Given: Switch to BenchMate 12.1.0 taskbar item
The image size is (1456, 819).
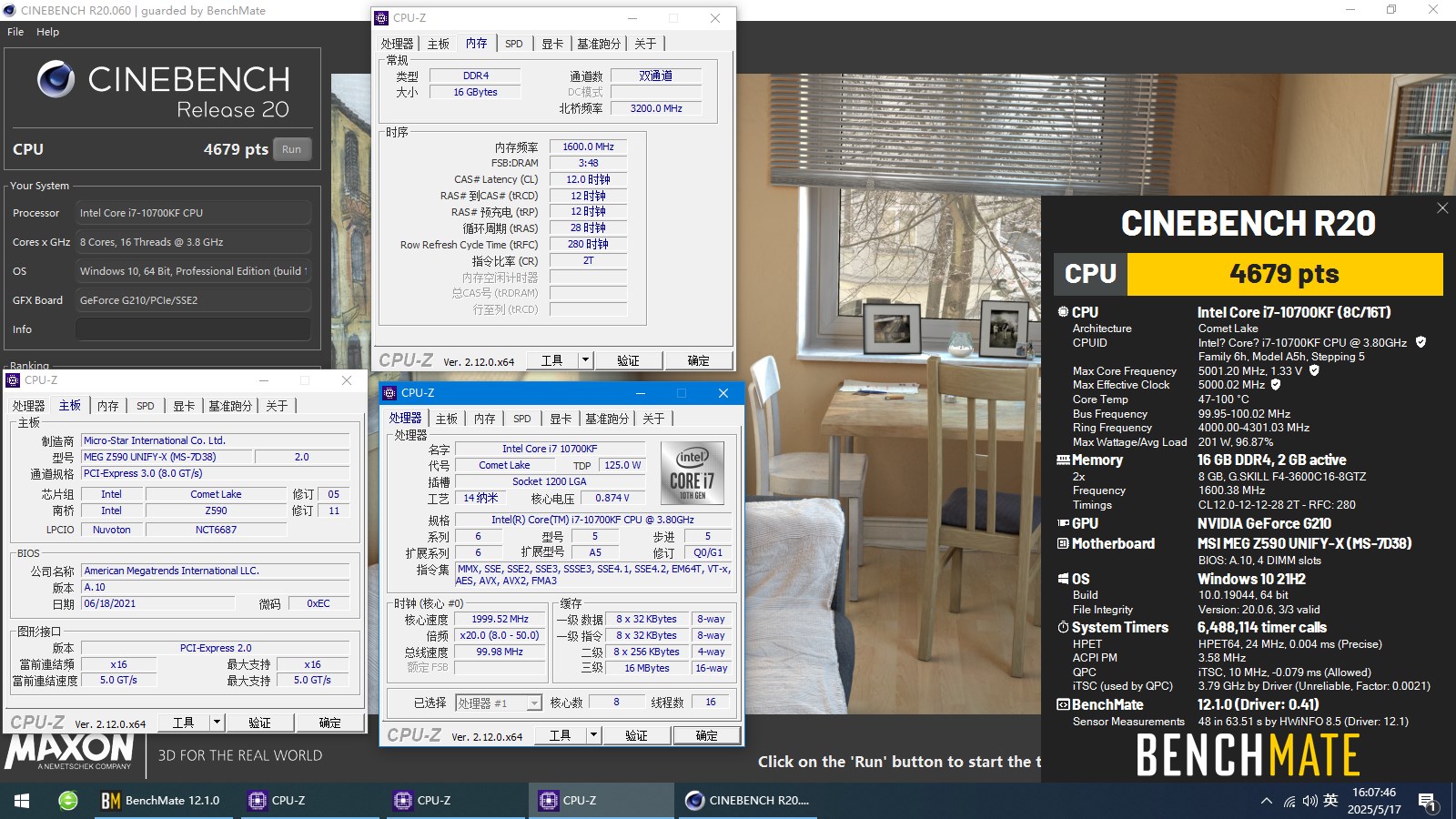Looking at the screenshot, I should pyautogui.click(x=162, y=801).
